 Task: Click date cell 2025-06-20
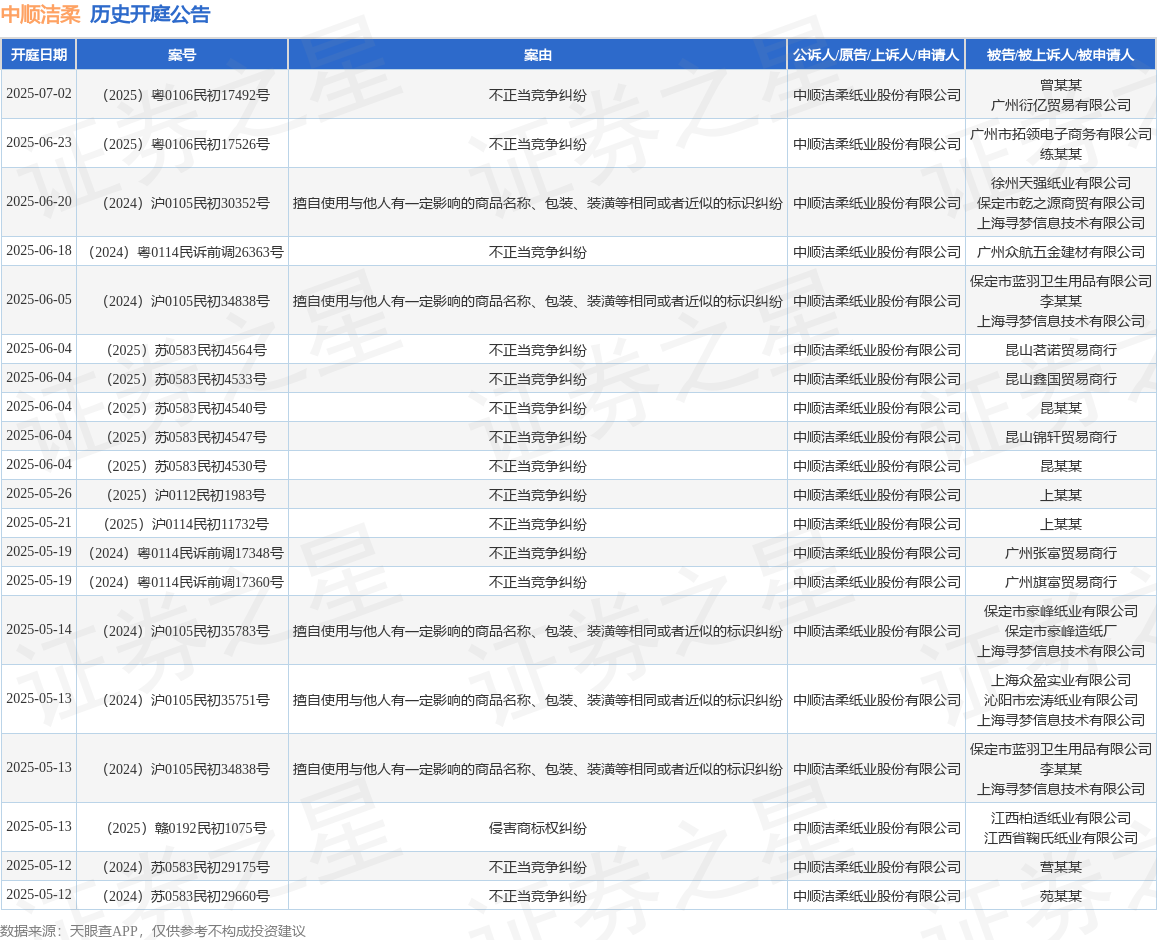(x=39, y=201)
